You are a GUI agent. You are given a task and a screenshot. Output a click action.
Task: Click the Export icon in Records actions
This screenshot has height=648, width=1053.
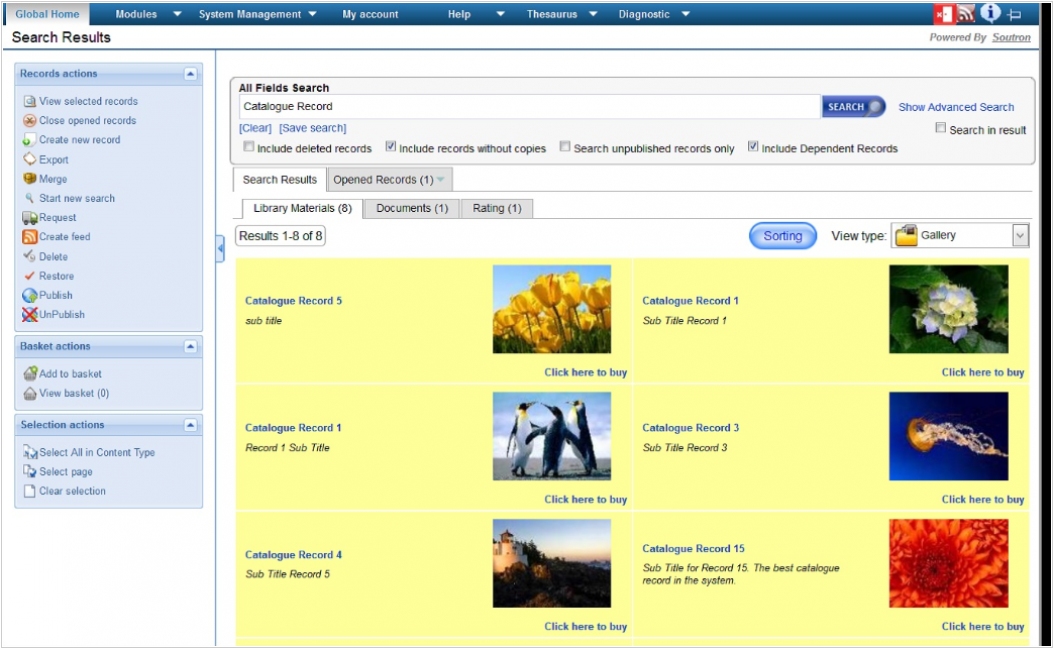click(30, 160)
